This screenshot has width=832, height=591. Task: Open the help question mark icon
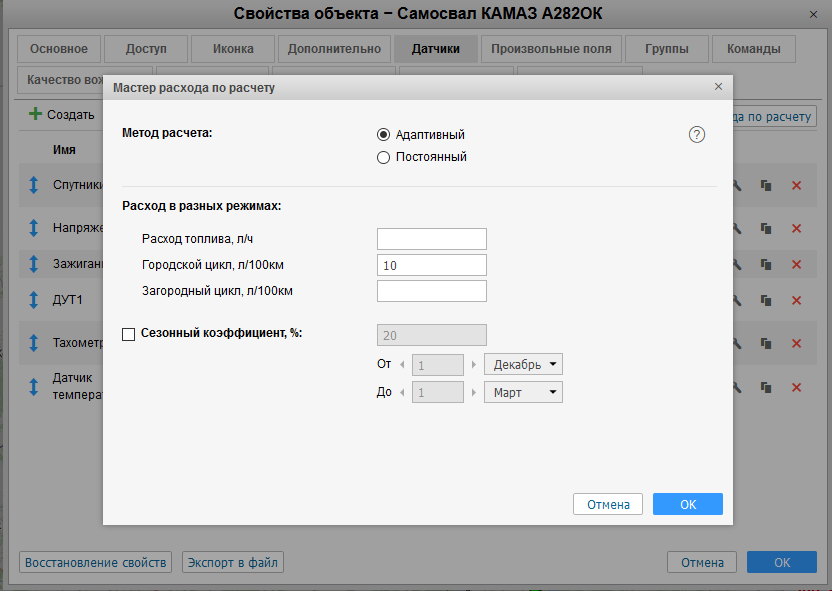point(697,135)
